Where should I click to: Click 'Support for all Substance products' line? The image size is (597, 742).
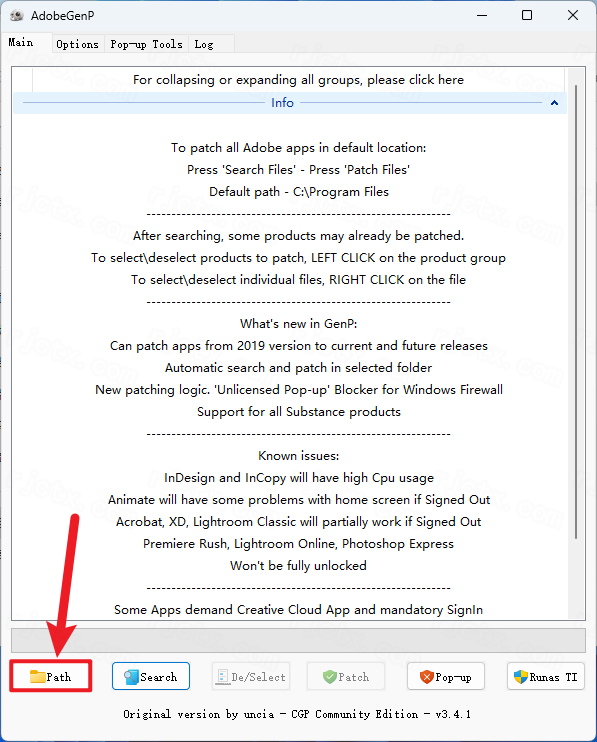[x=298, y=412]
